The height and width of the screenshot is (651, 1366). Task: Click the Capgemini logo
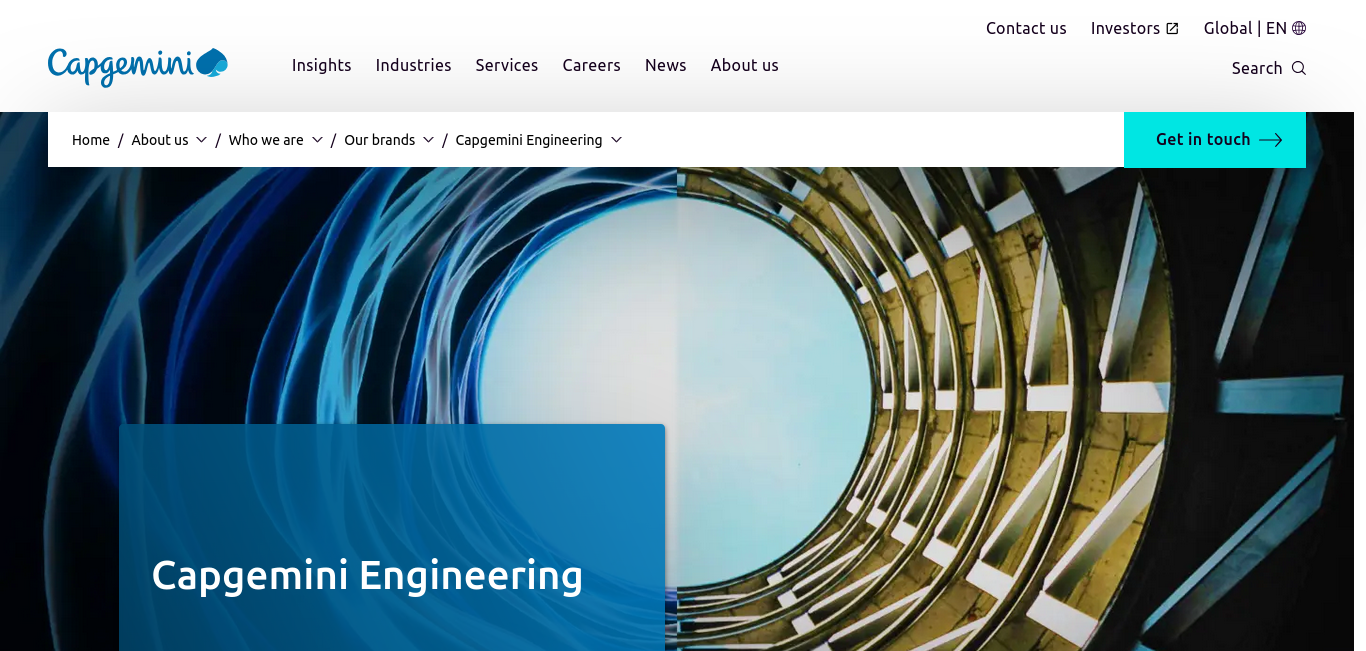tap(138, 66)
